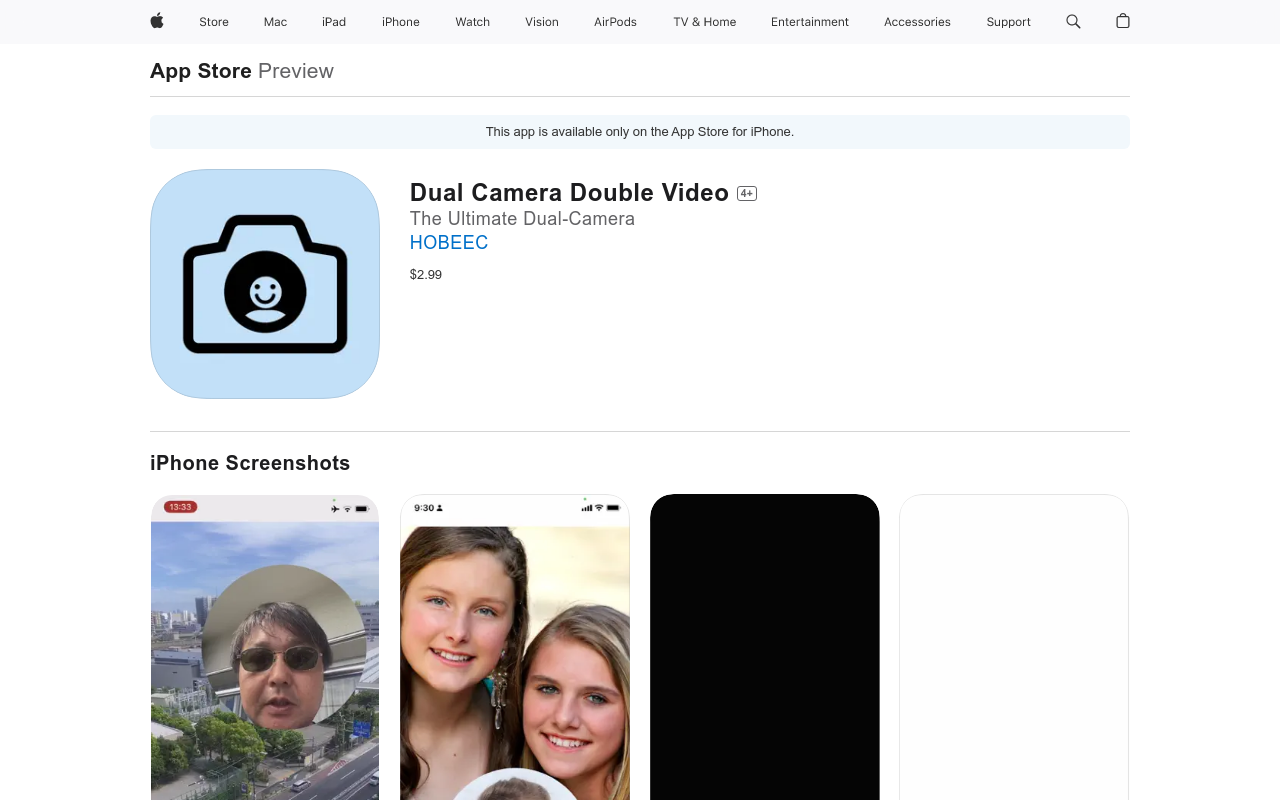Select the 4+ age rating badge
The height and width of the screenshot is (800, 1280).
[747, 193]
